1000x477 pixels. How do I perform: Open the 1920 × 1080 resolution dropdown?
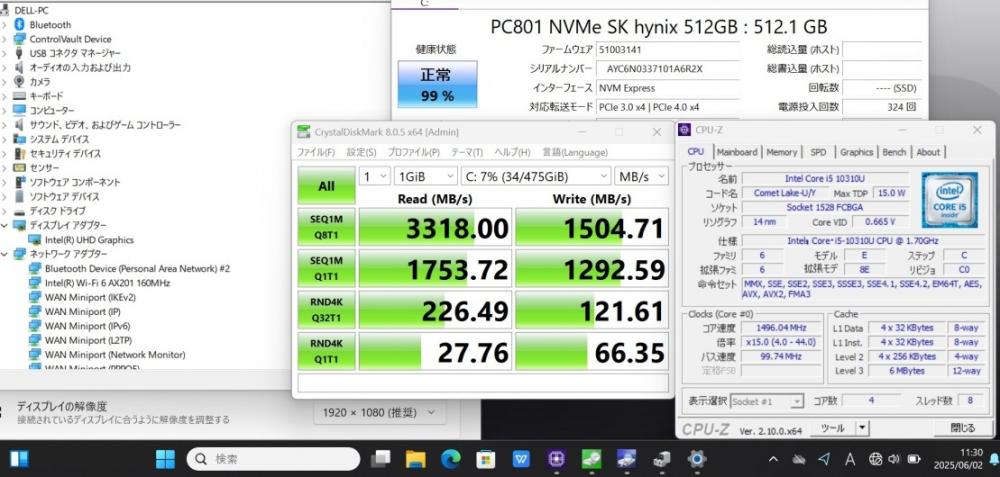tap(379, 413)
